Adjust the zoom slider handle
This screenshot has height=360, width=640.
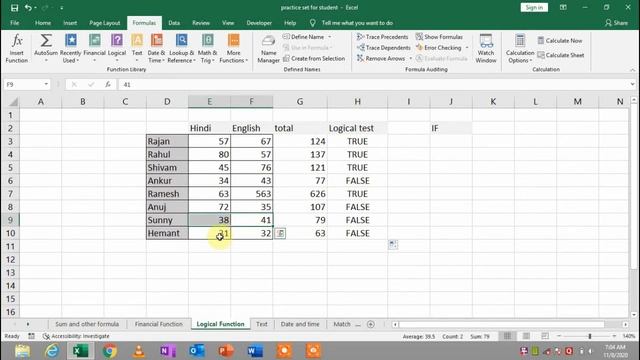pos(589,336)
